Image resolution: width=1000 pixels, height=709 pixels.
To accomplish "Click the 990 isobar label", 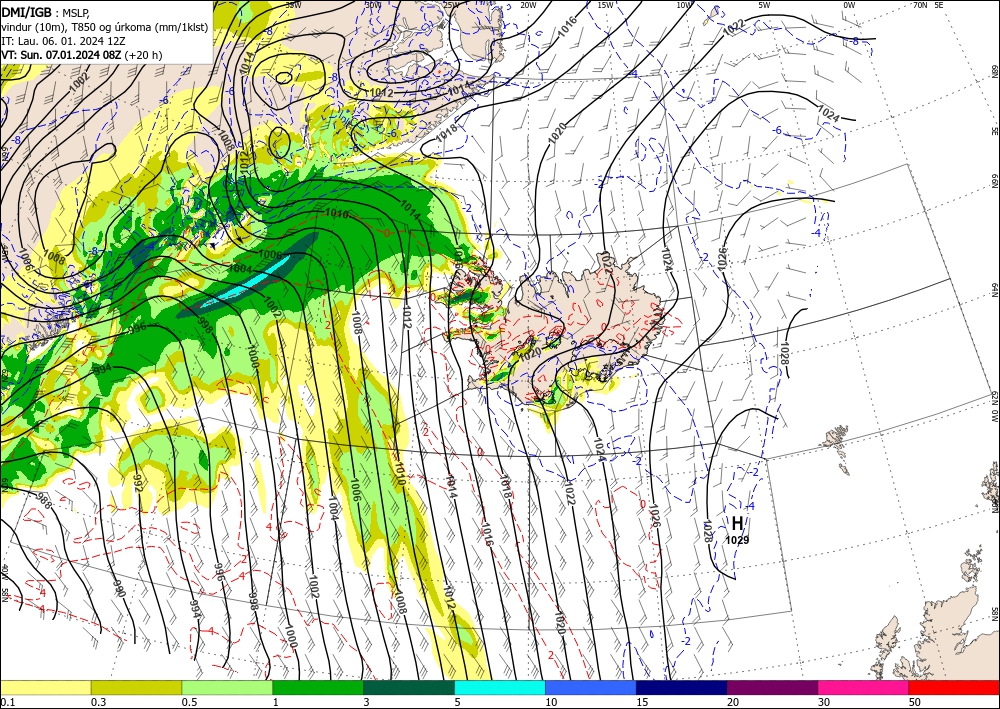I will coord(119,588).
